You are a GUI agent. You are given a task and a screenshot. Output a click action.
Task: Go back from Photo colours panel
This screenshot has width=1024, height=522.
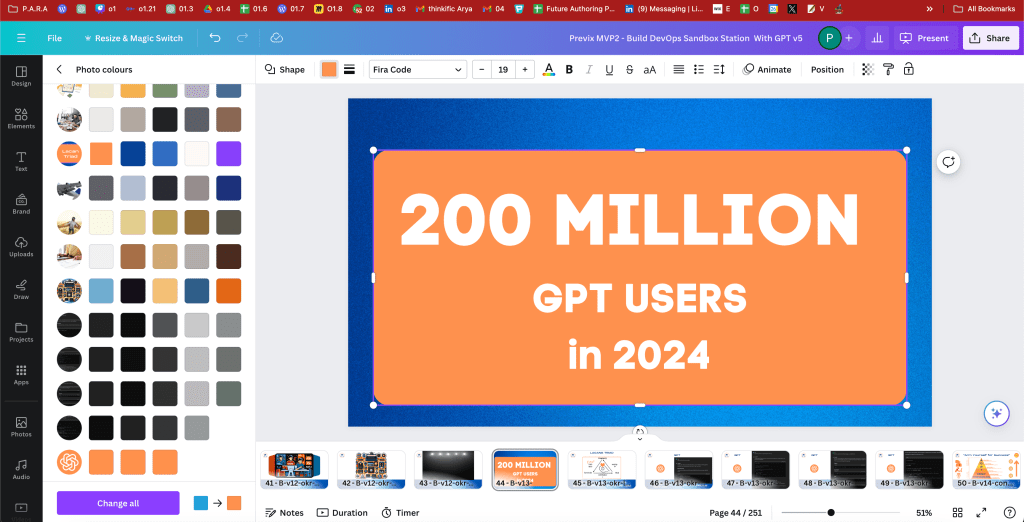click(59, 69)
